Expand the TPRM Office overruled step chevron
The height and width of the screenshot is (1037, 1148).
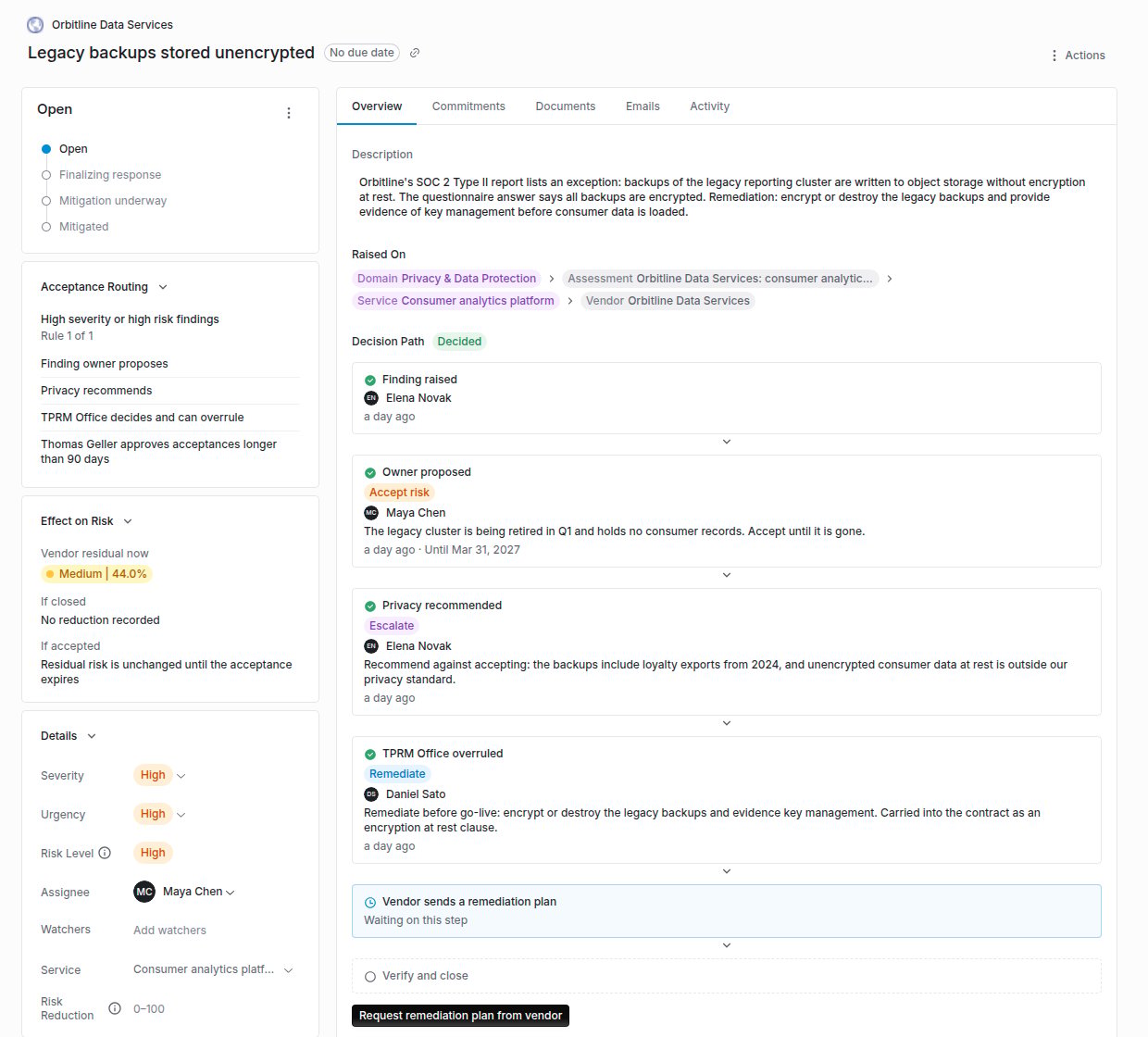(727, 871)
